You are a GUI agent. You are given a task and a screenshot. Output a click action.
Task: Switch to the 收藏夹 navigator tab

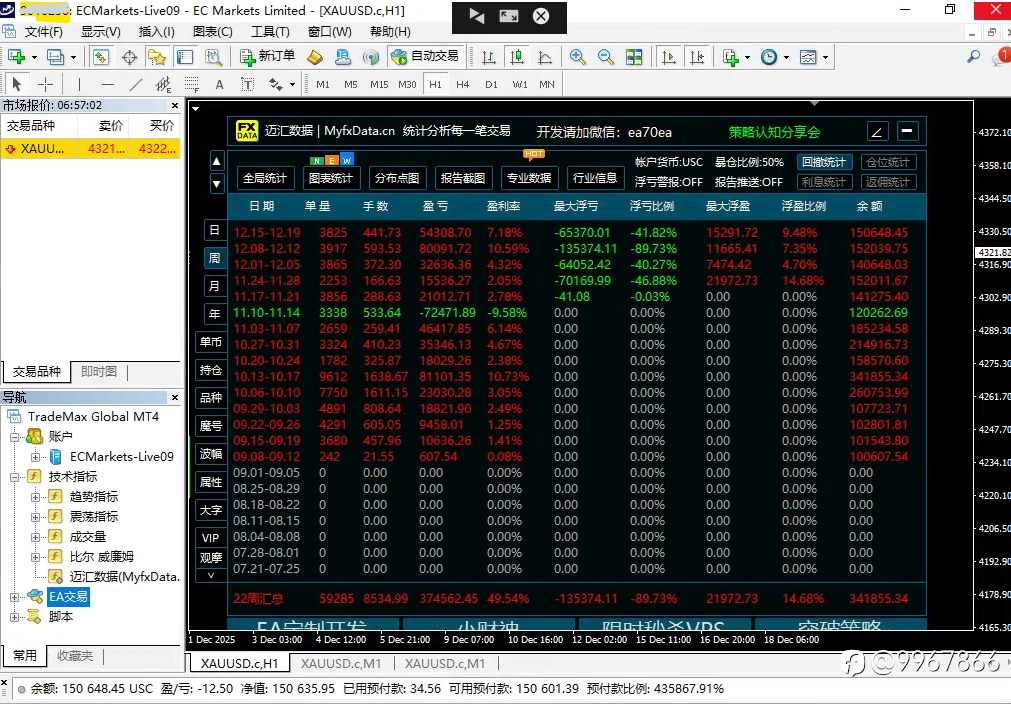[75, 656]
